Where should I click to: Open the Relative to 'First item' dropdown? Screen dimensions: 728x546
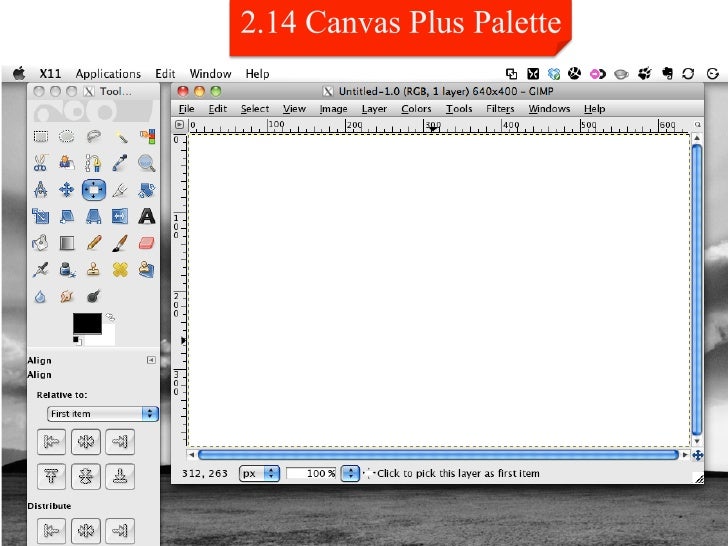pyautogui.click(x=103, y=414)
